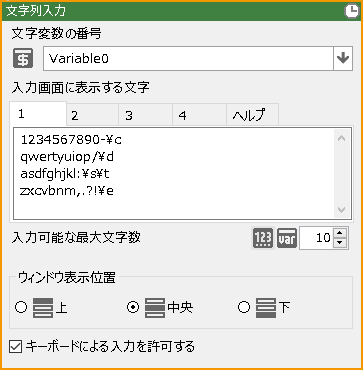Switch to tab 3
This screenshot has height=370, width=363.
145,115
